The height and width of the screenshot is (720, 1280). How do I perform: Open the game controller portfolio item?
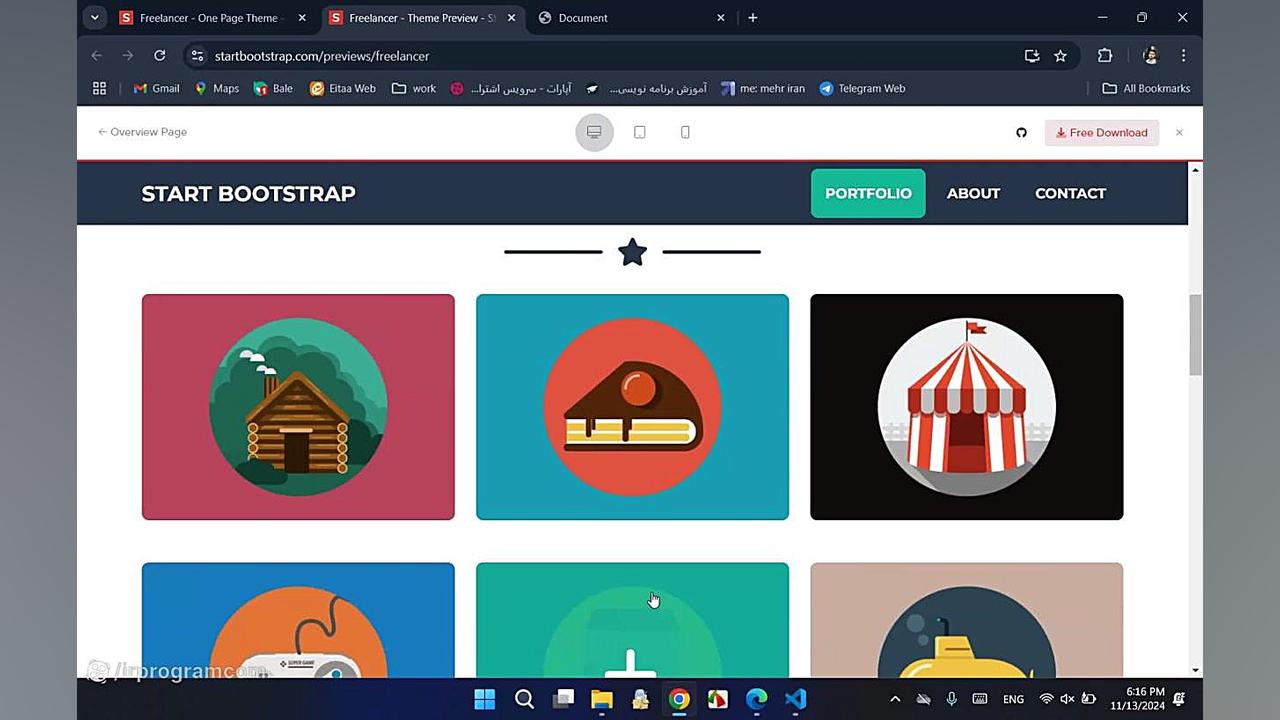(298, 620)
